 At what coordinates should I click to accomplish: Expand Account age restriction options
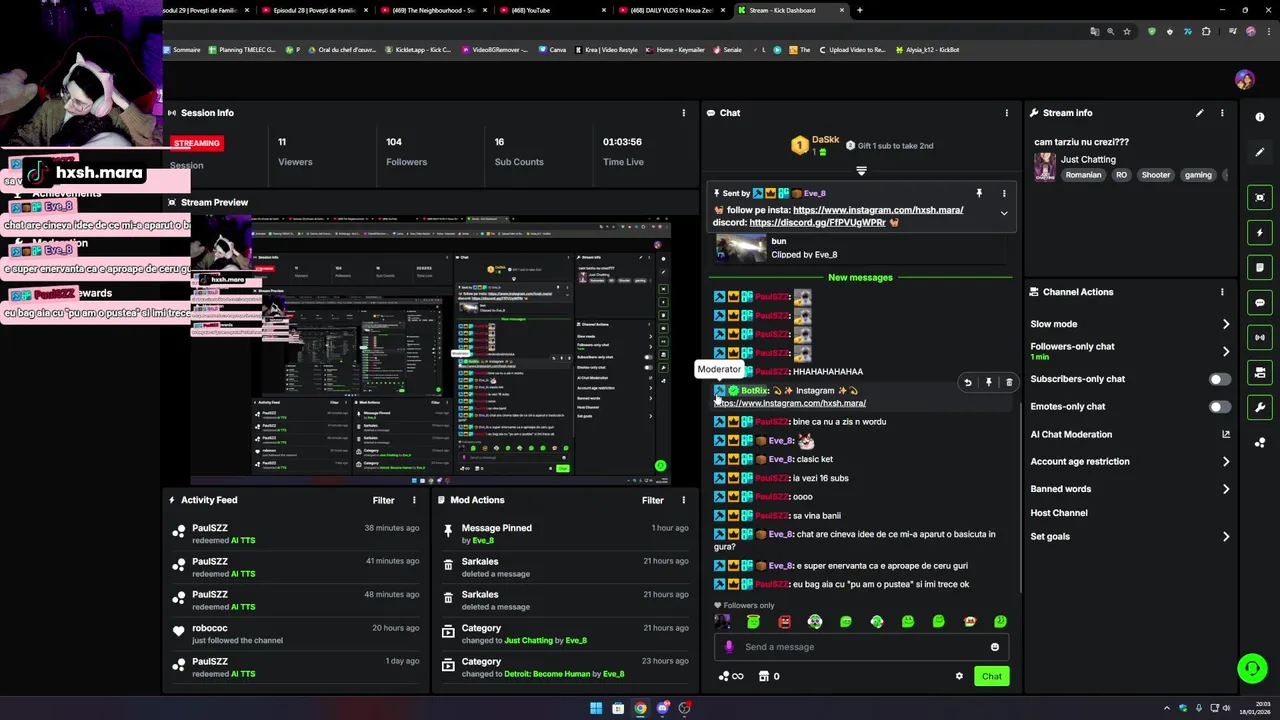click(1226, 462)
